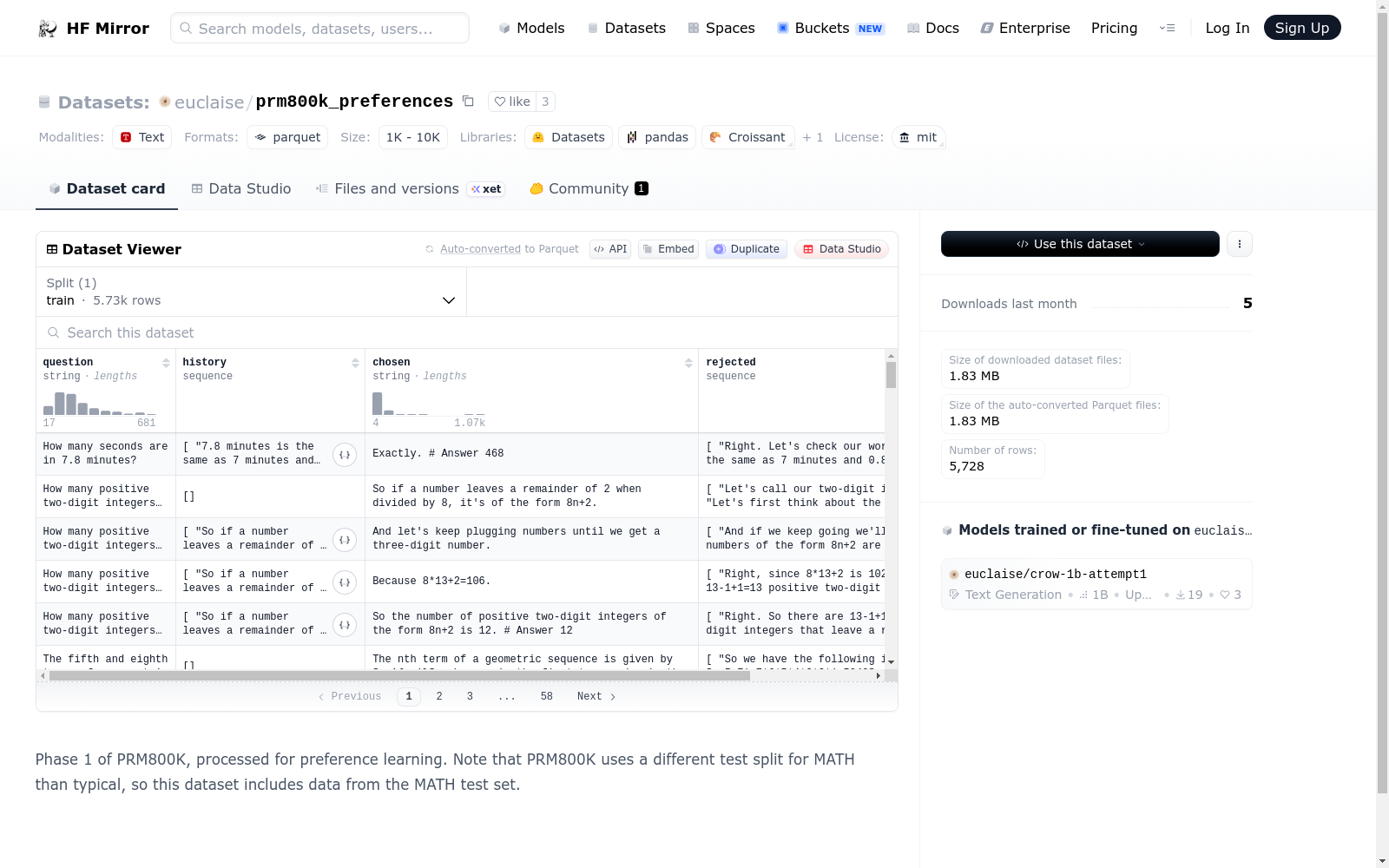Click the euclaise user avatar icon
This screenshot has width=1389, height=868.
165,102
